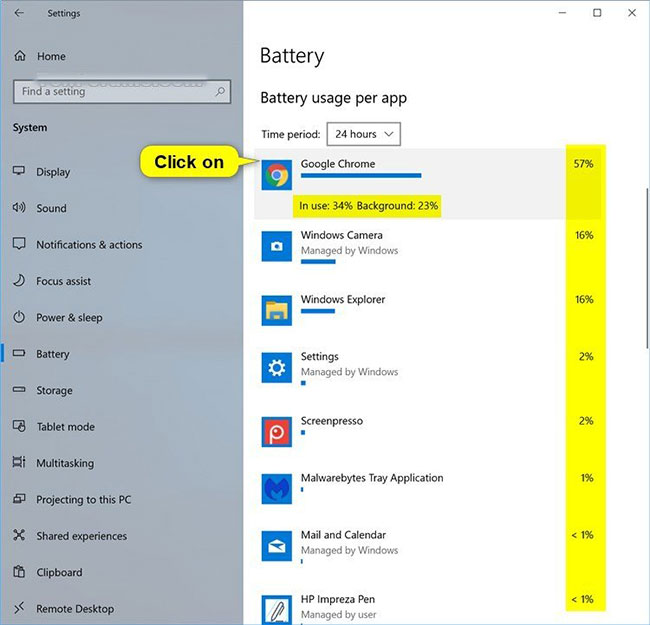Open the Display settings page
This screenshot has height=625, width=650.
point(53,172)
